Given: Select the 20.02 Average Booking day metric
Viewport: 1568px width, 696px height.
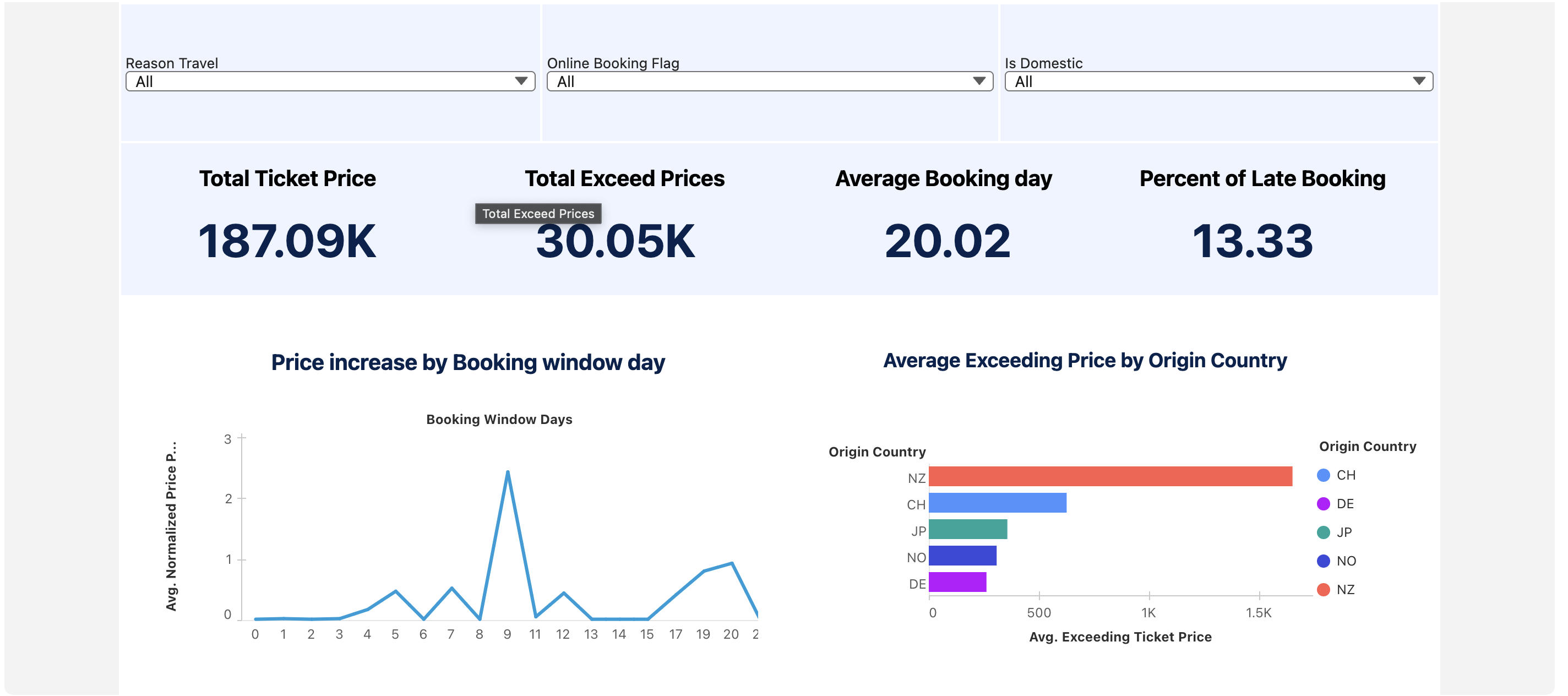Looking at the screenshot, I should point(947,242).
